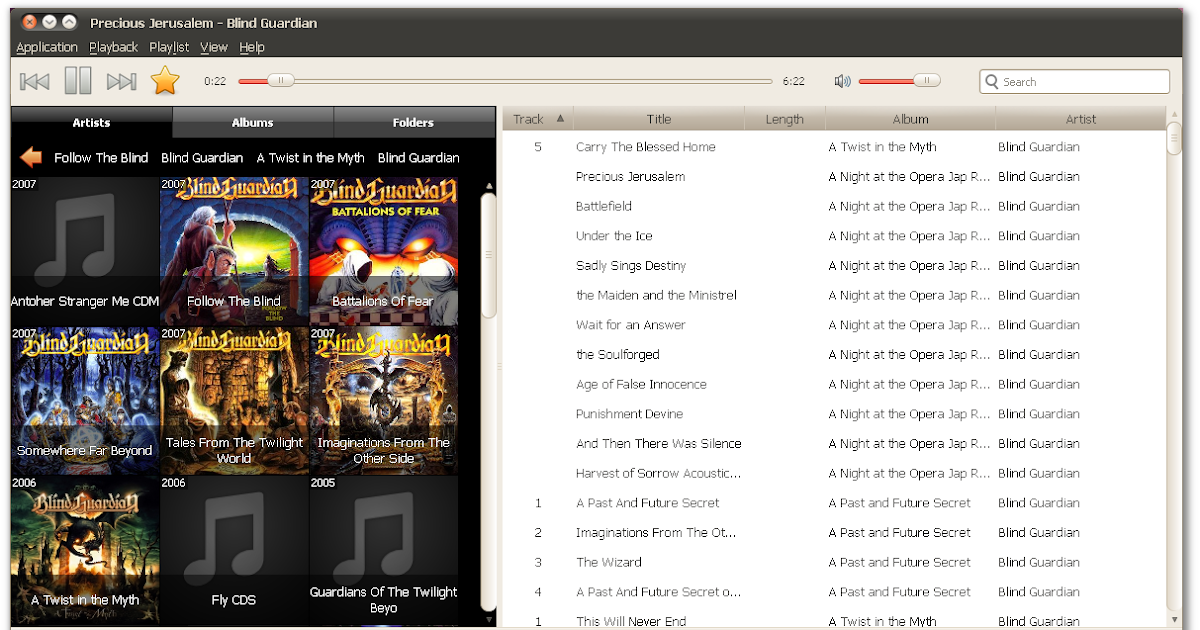Switch to the Albums tab
This screenshot has height=630, width=1200.
[x=252, y=122]
